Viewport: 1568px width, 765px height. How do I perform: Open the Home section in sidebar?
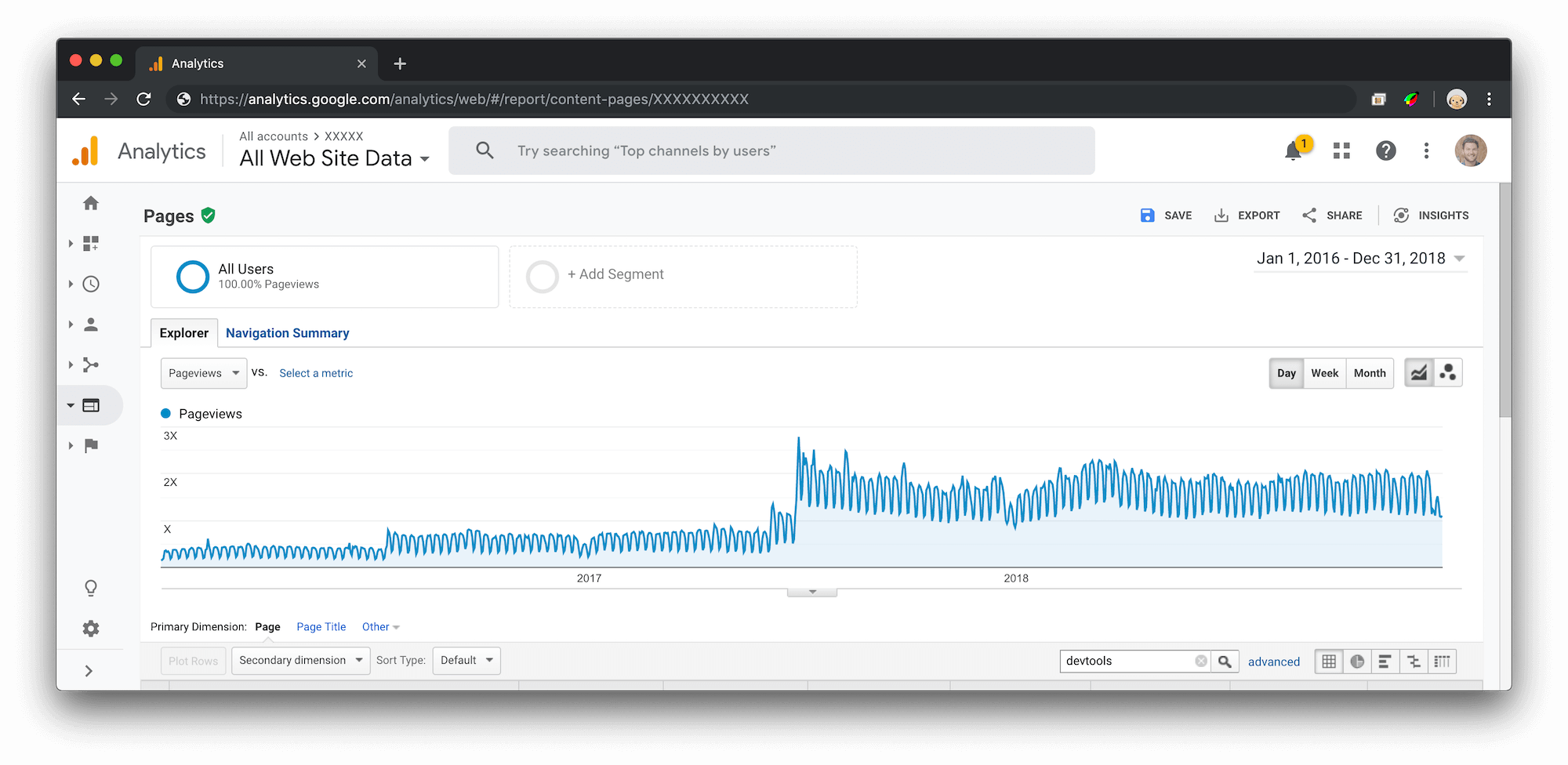point(91,202)
